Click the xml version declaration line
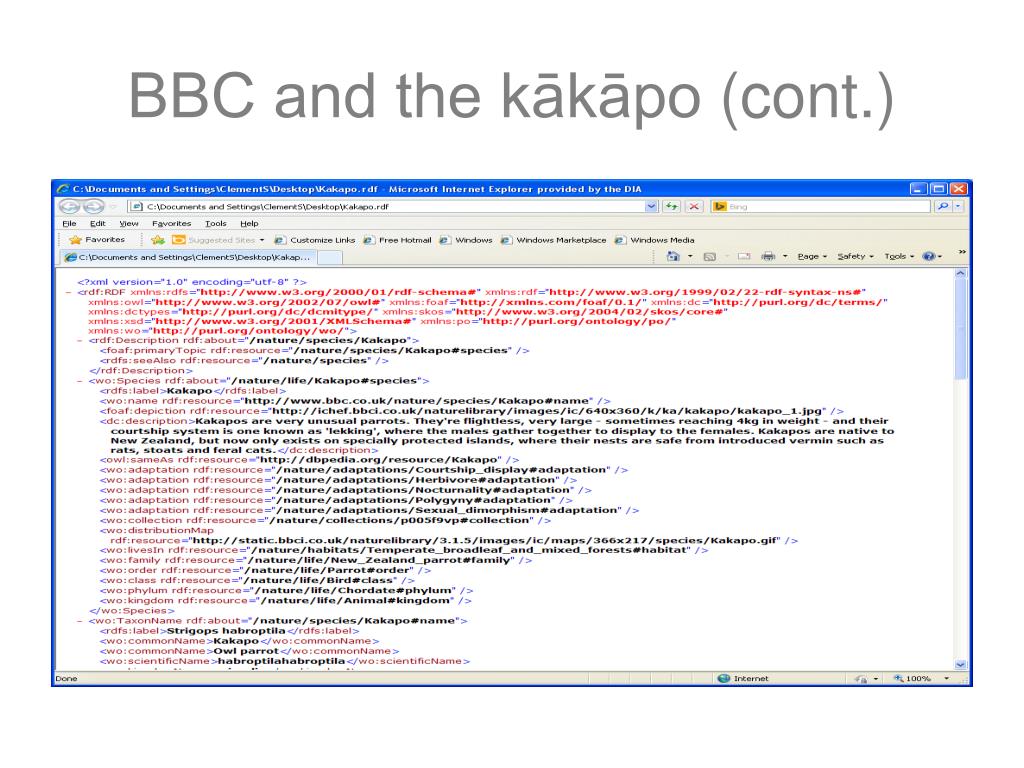1024x768 pixels. (191, 281)
